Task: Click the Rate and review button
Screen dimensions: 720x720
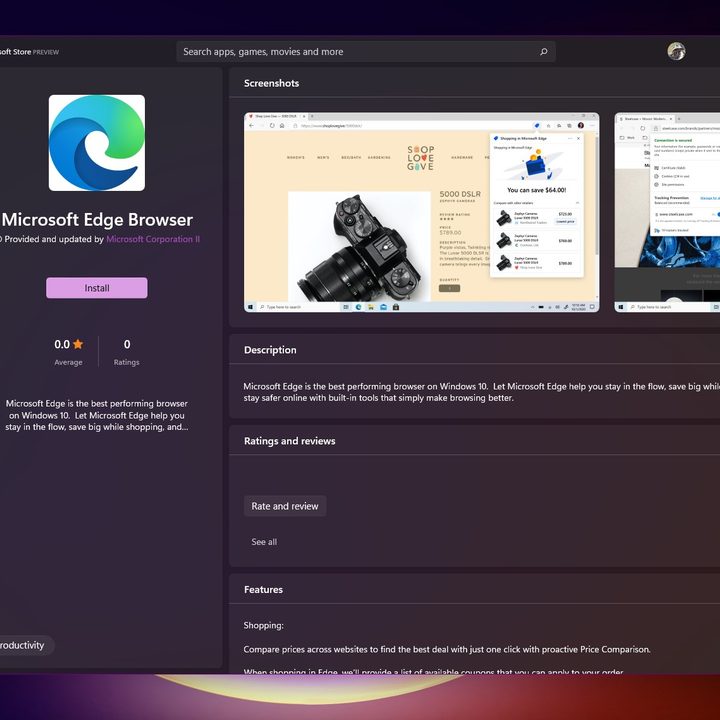Action: pyautogui.click(x=285, y=506)
